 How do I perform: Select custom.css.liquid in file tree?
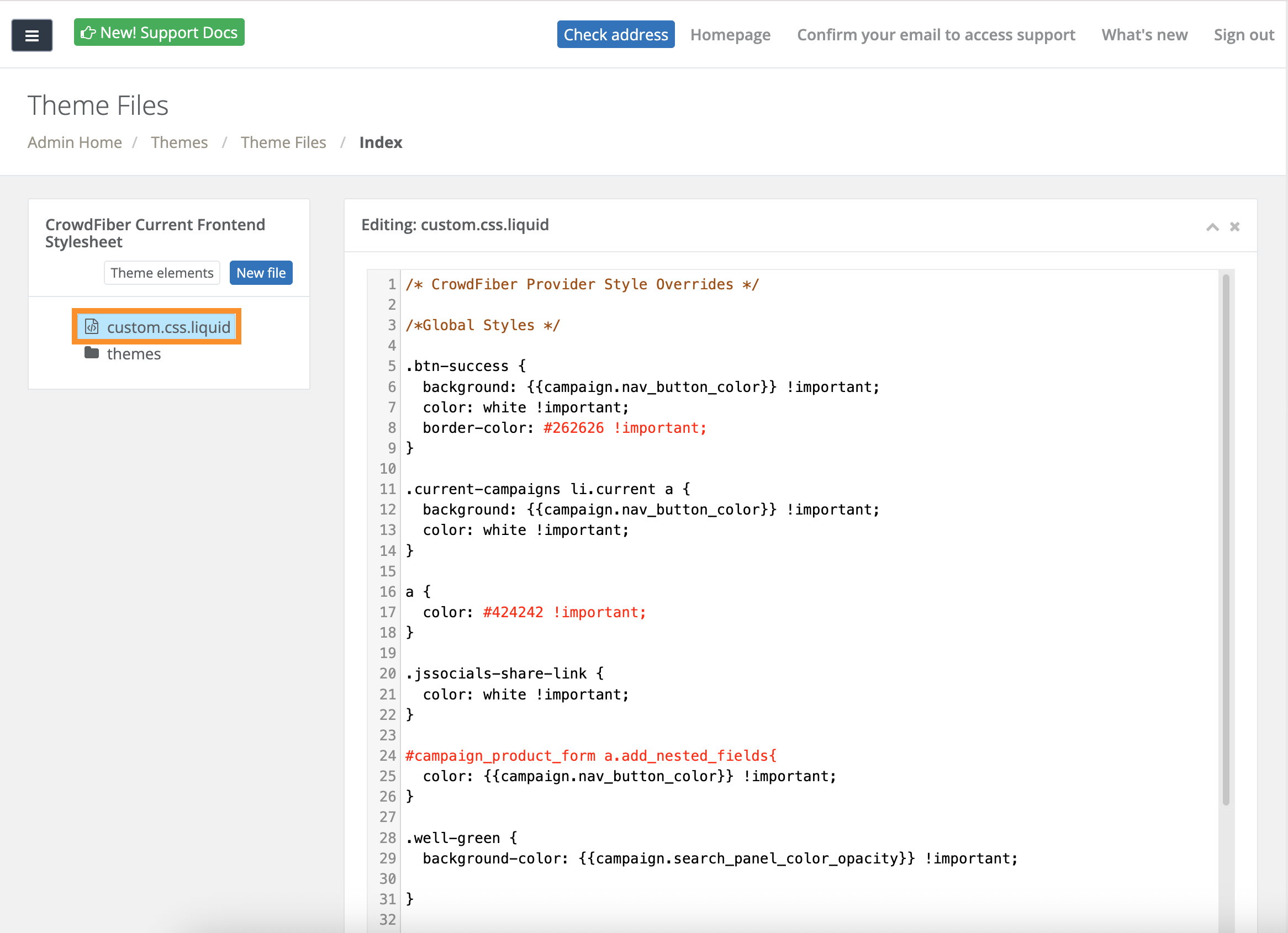tap(168, 327)
